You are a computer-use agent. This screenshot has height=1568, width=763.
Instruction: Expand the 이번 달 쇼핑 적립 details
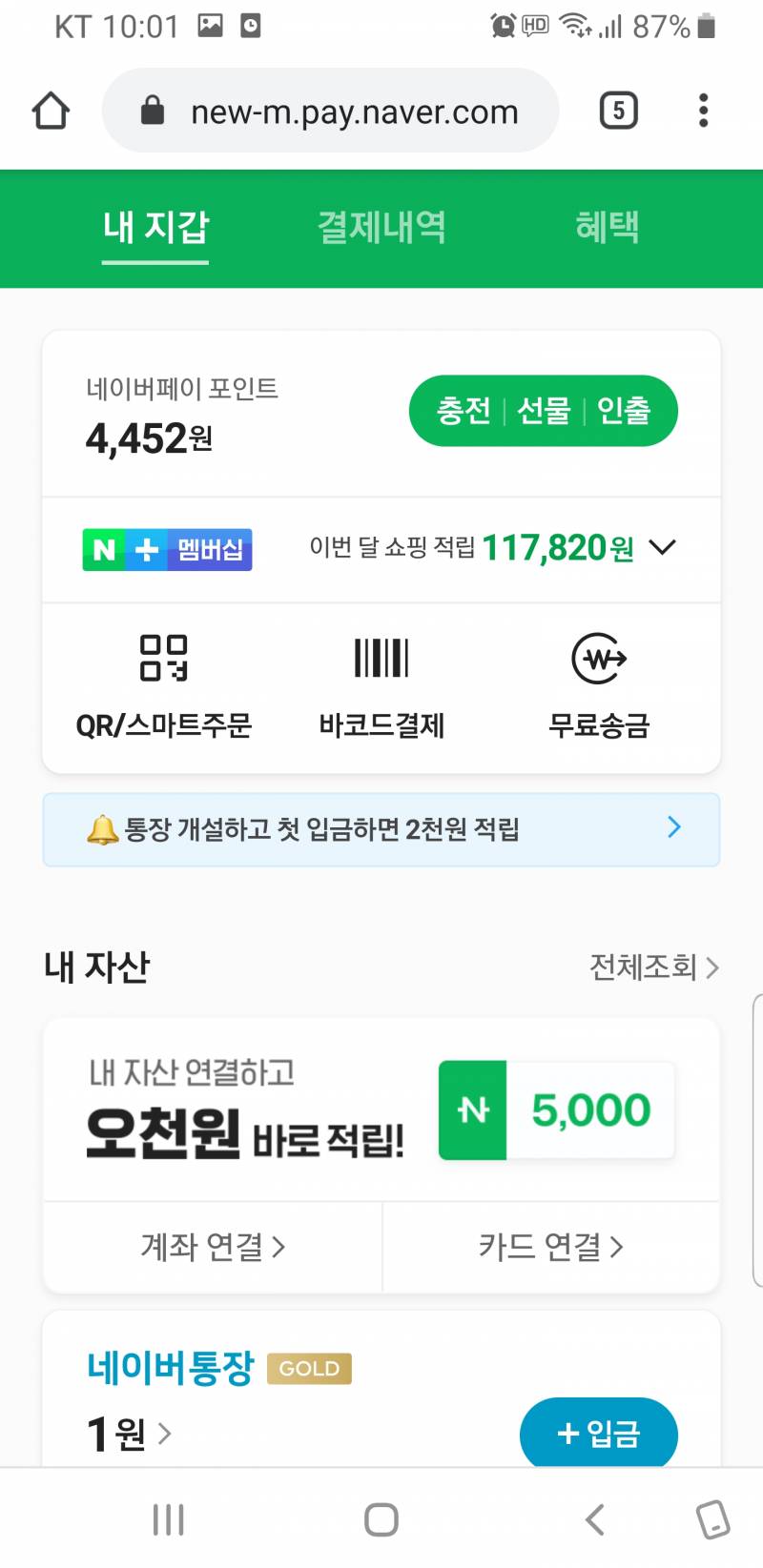pyautogui.click(x=662, y=547)
